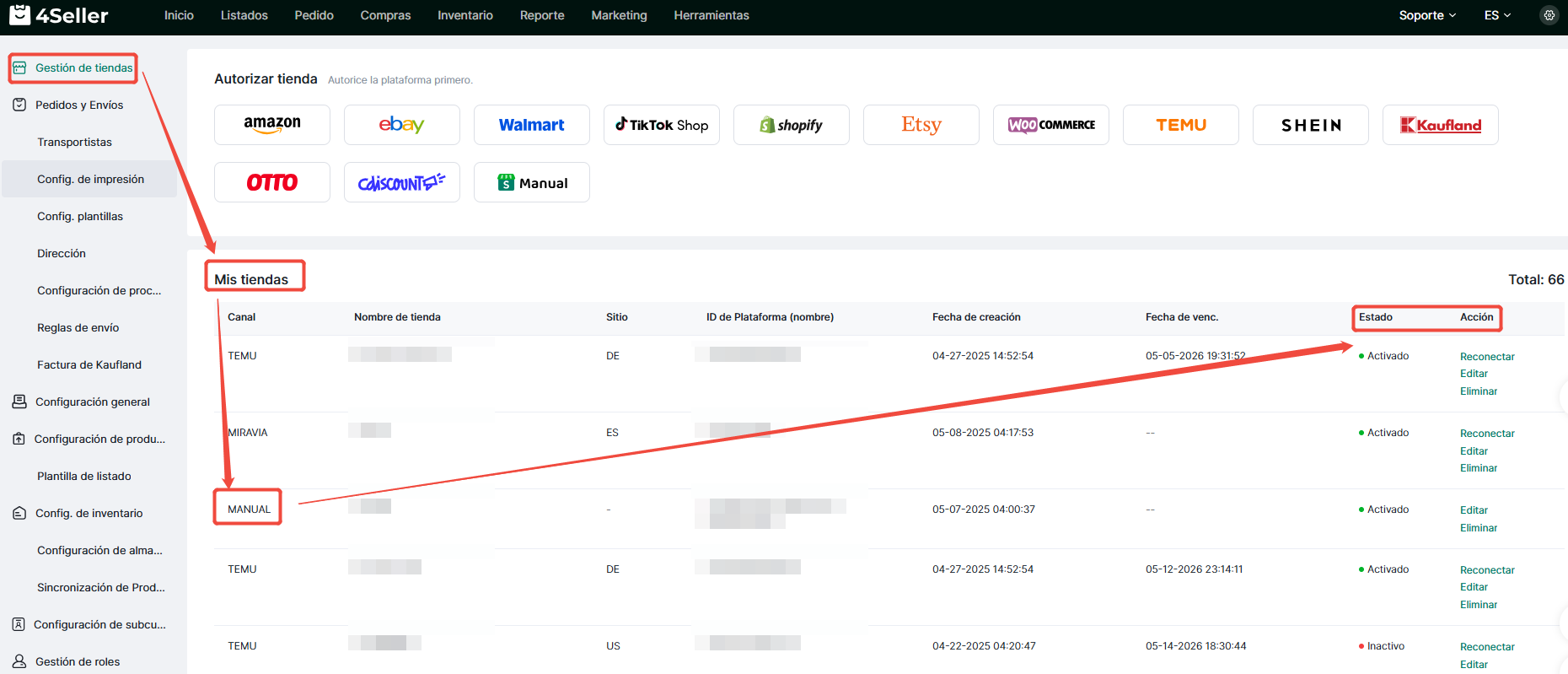Open the ES language dropdown
The height and width of the screenshot is (674, 1568).
1498,15
